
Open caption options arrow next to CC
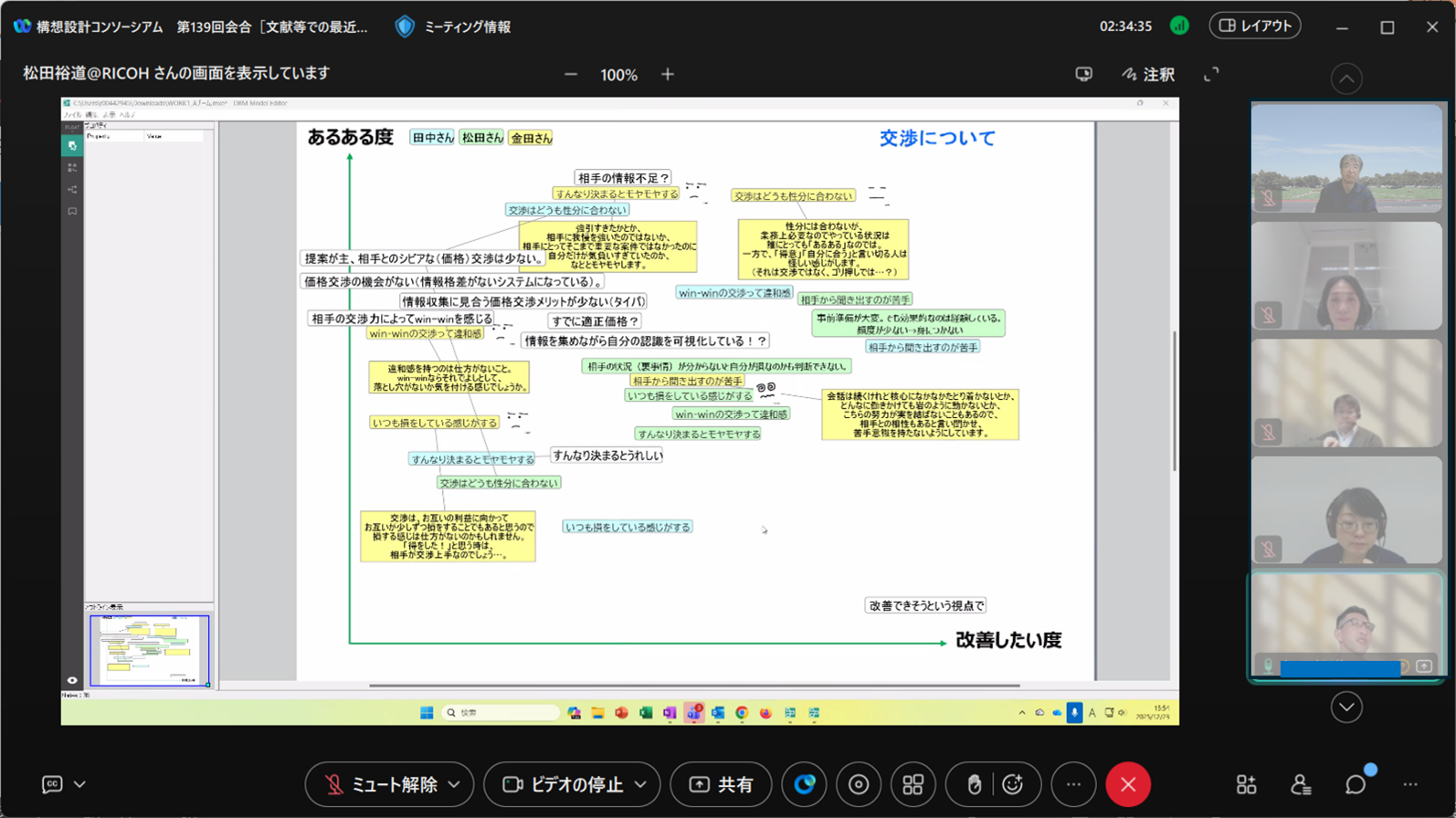point(80,784)
